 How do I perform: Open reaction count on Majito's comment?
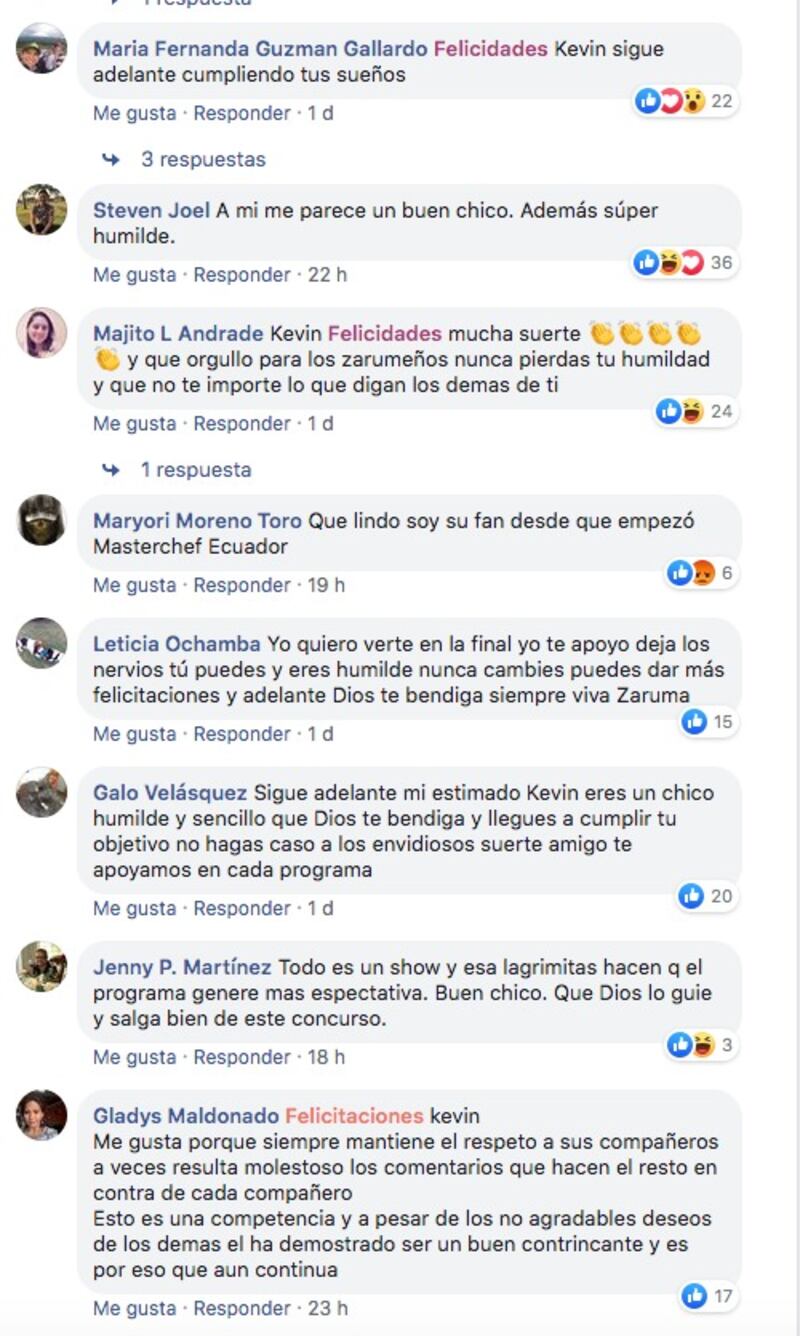point(696,411)
